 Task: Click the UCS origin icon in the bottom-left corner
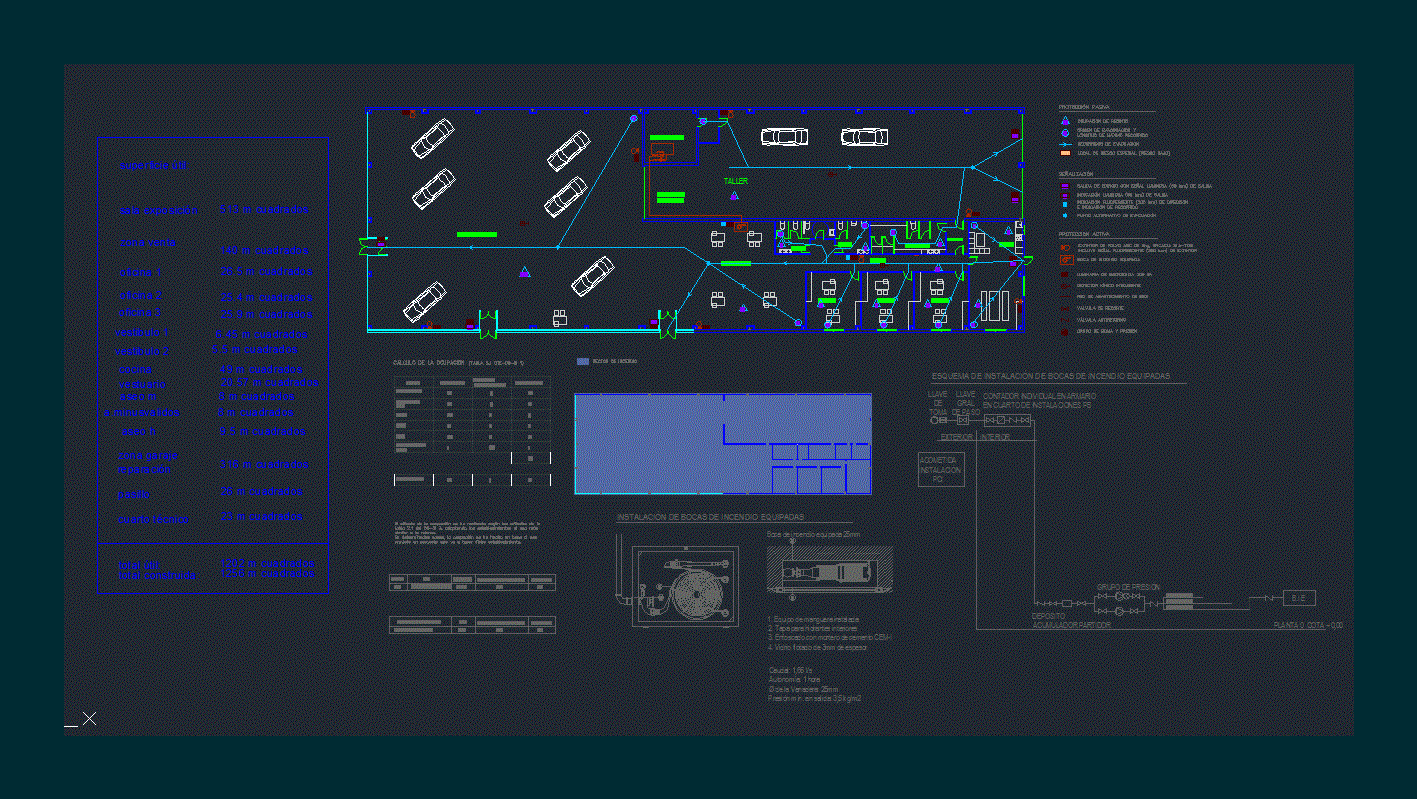(81, 719)
